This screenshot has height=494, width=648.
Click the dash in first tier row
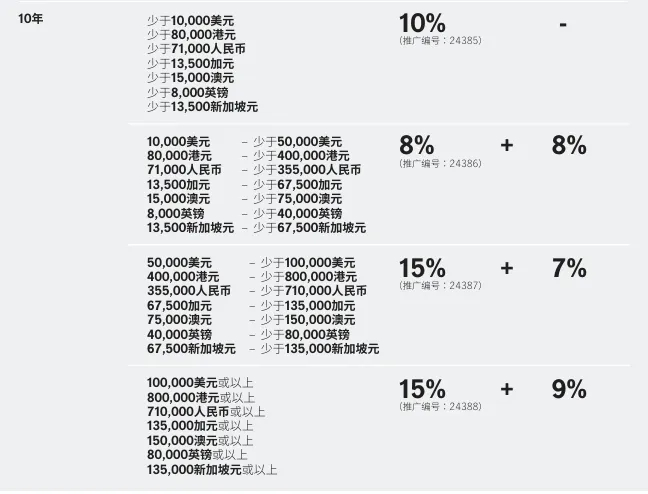click(x=563, y=25)
